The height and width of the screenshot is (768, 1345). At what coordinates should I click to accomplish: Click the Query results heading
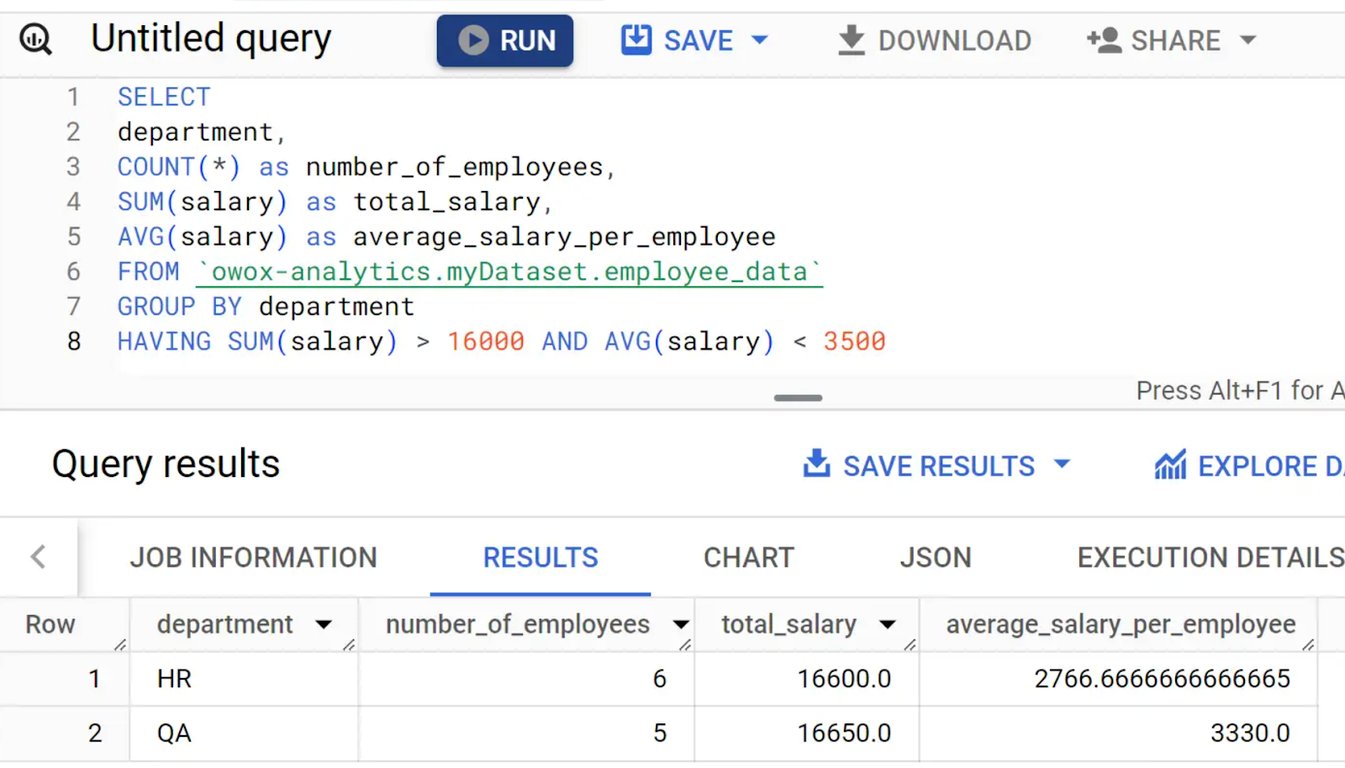[x=166, y=464]
